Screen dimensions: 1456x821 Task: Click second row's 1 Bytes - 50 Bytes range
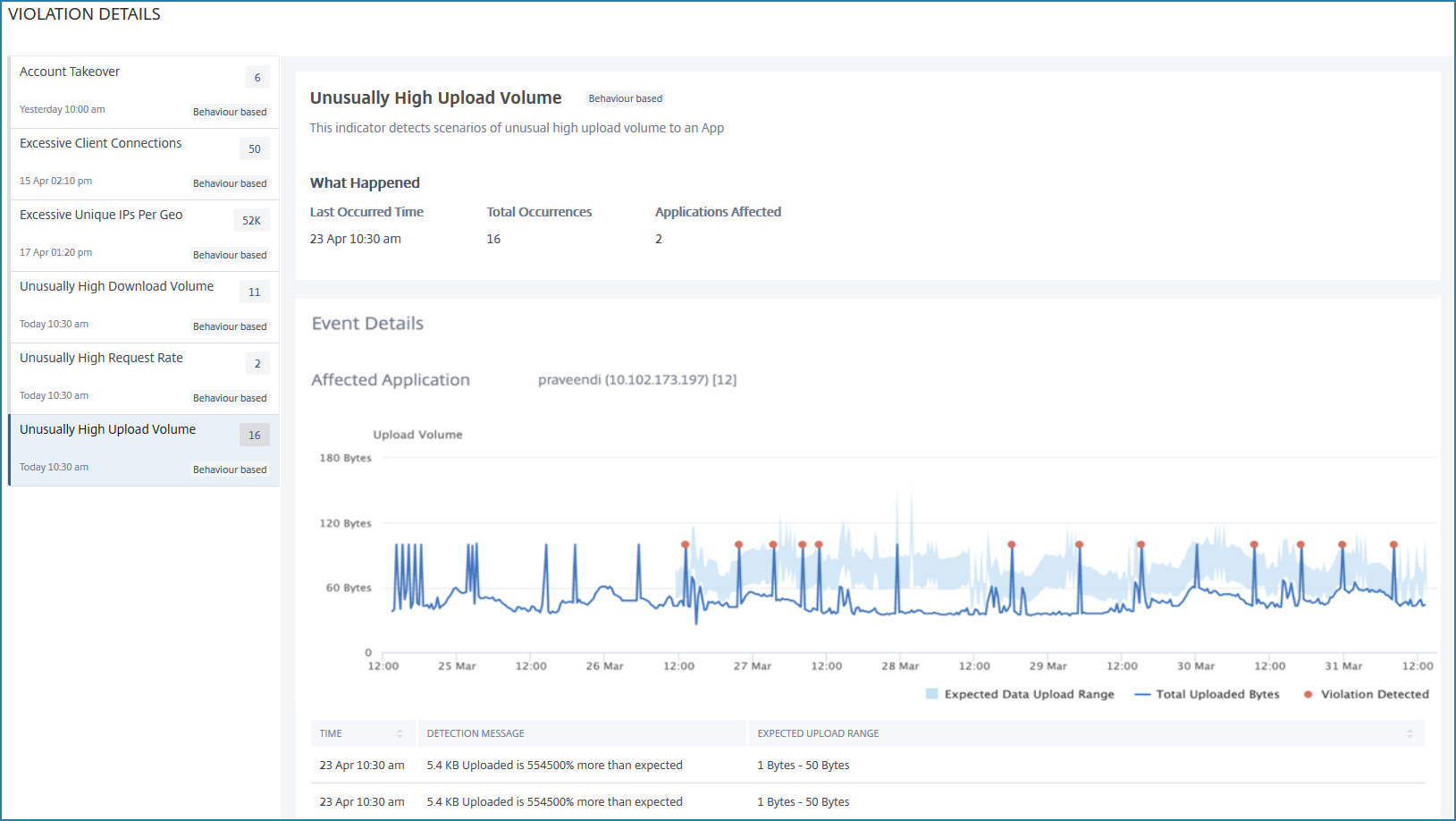pos(804,802)
